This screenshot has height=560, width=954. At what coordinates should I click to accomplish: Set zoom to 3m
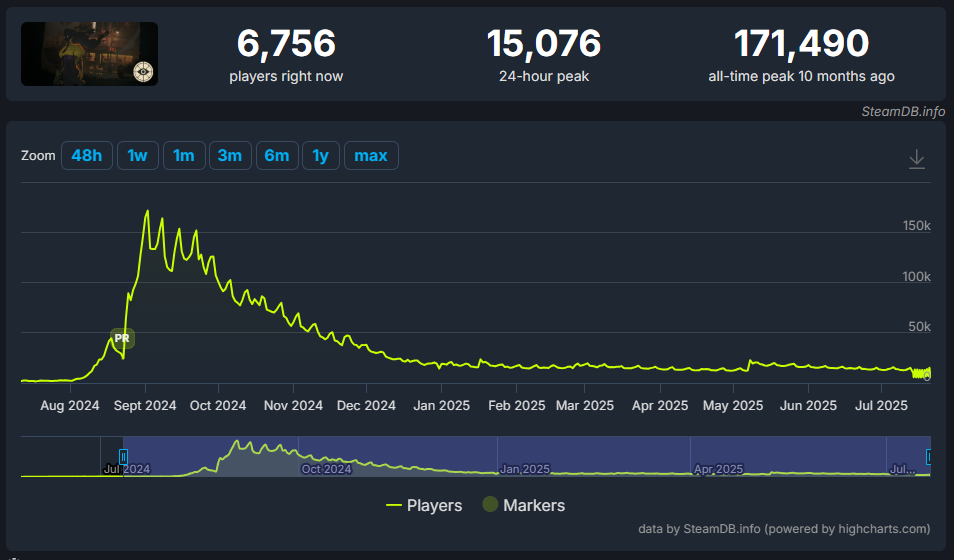click(x=230, y=155)
